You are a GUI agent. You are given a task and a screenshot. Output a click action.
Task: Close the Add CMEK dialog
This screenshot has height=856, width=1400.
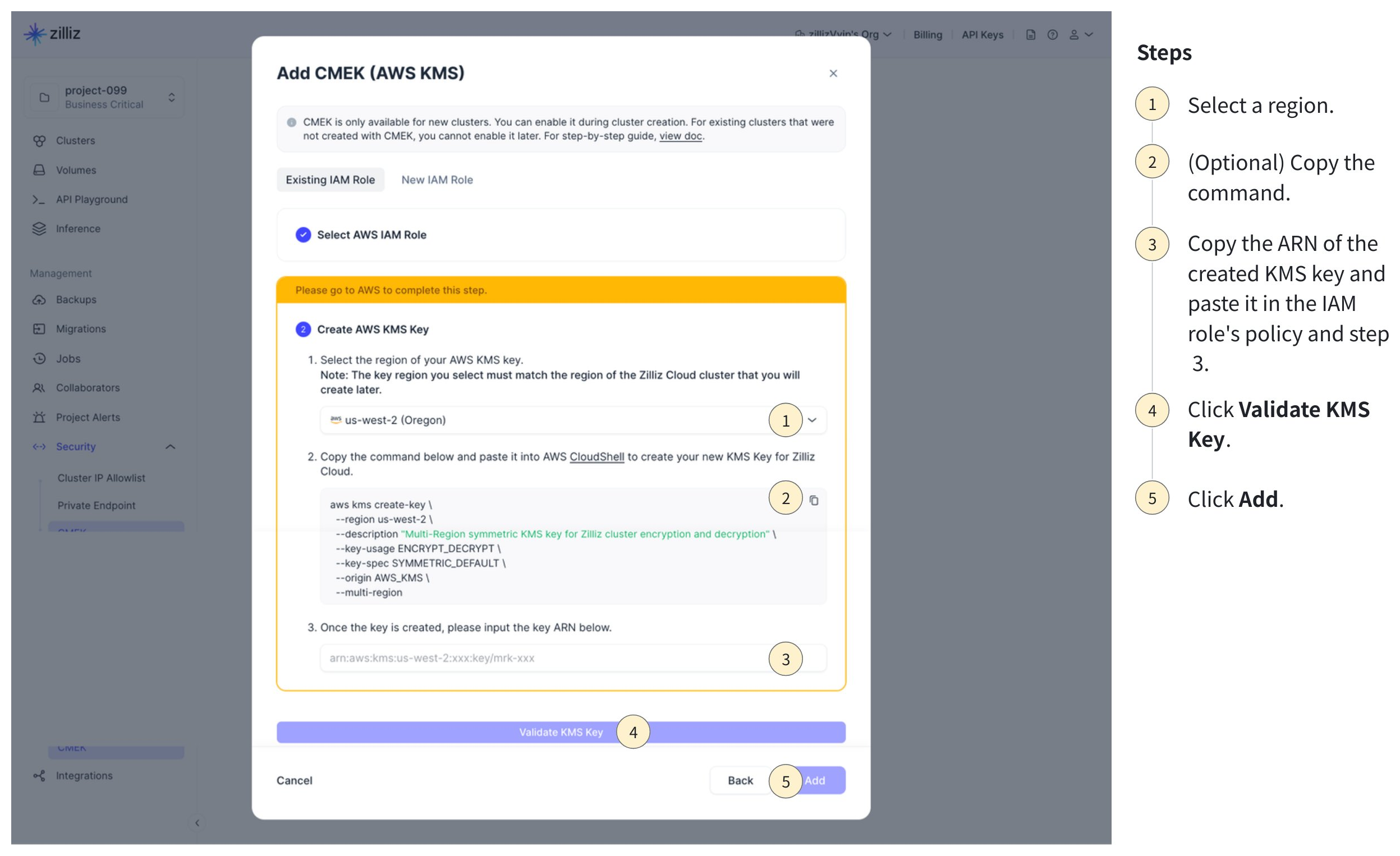pyautogui.click(x=833, y=74)
